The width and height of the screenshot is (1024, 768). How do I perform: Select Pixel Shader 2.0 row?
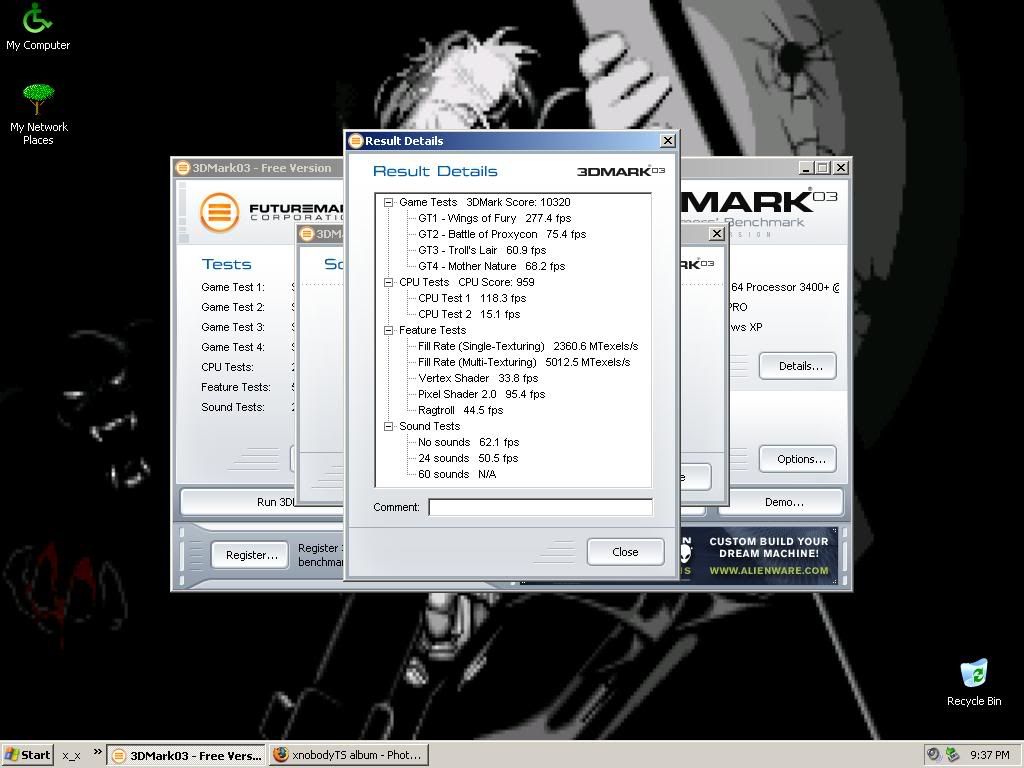(481, 394)
